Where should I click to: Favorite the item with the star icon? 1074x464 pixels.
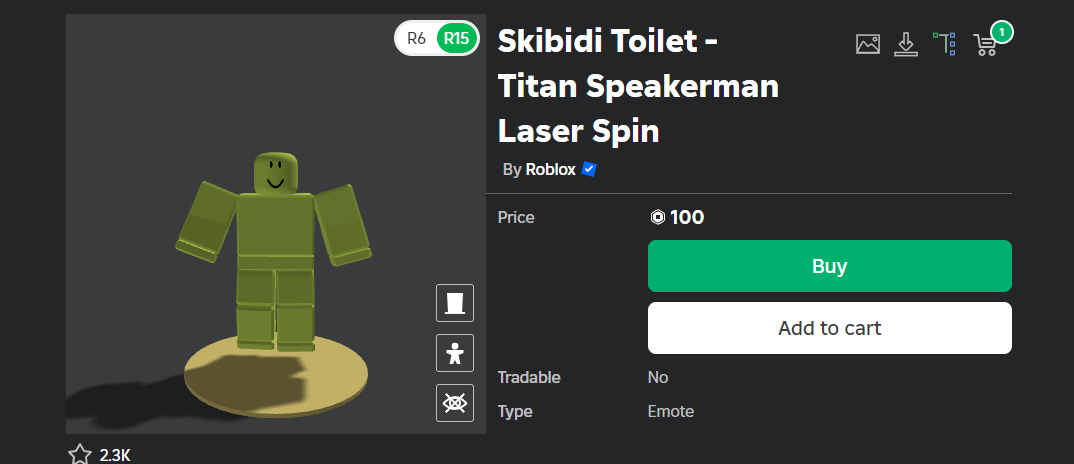(79, 454)
